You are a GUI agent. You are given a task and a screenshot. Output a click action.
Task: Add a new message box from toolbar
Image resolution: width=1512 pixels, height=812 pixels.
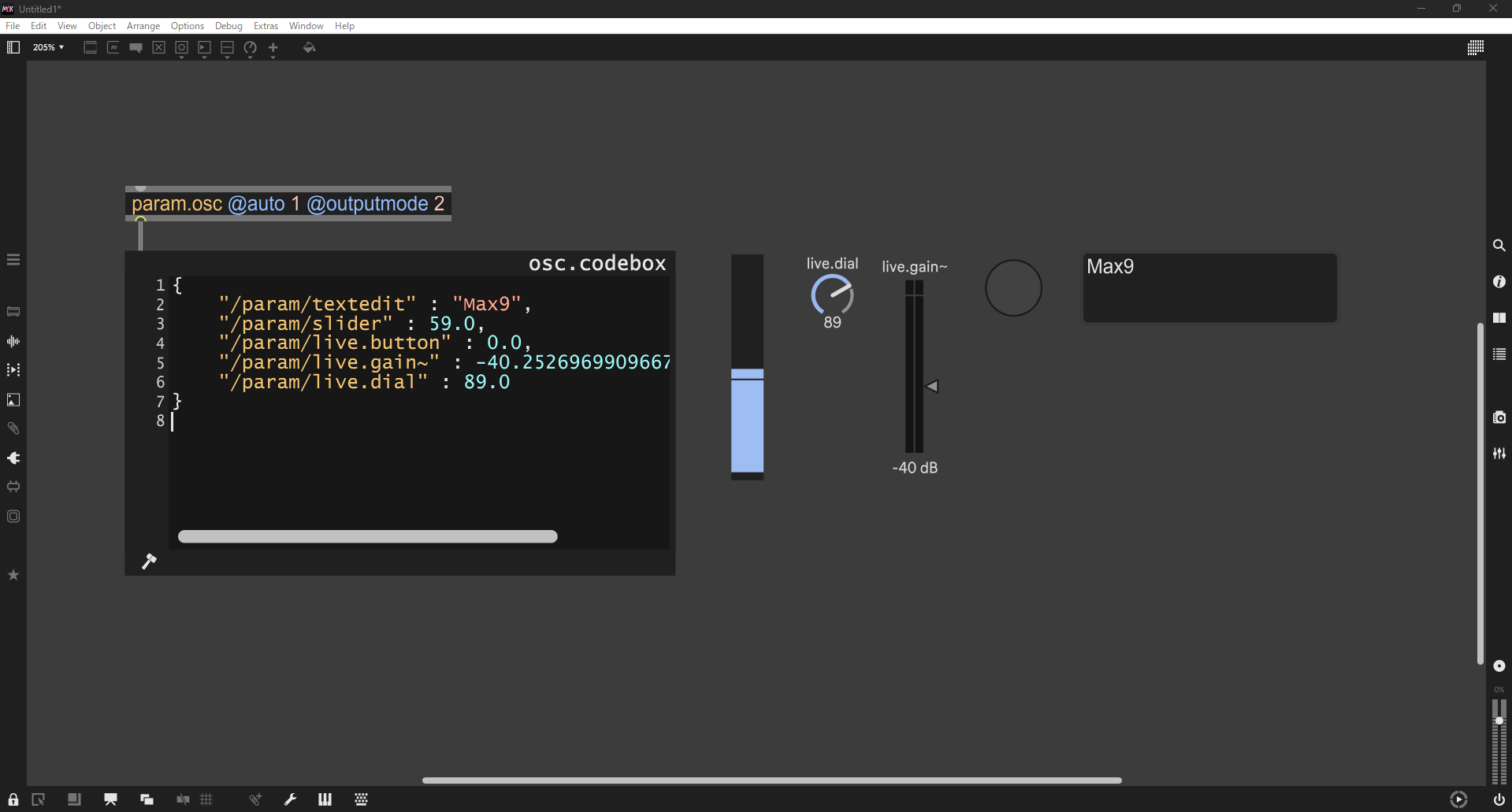(x=113, y=48)
